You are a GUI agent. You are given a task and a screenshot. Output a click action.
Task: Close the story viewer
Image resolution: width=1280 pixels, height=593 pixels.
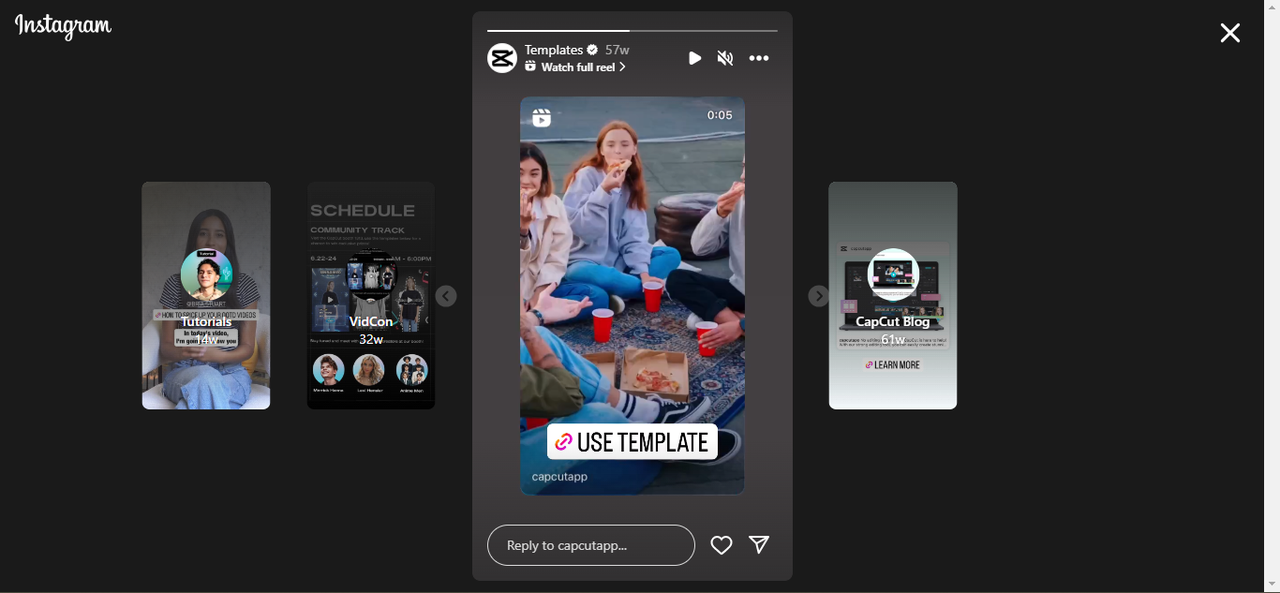1230,33
